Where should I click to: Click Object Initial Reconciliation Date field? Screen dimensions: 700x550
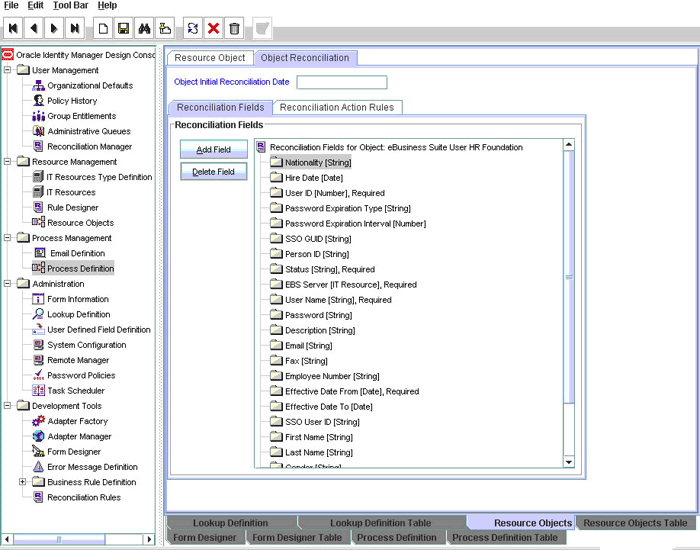coord(342,82)
